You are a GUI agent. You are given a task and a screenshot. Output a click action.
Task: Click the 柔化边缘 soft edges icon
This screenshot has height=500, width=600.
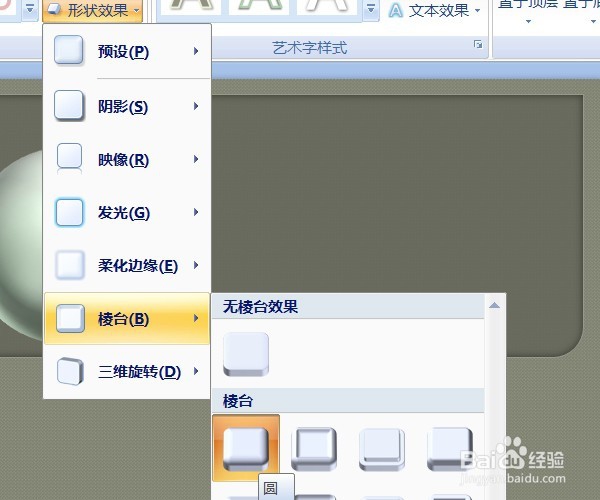(70, 265)
